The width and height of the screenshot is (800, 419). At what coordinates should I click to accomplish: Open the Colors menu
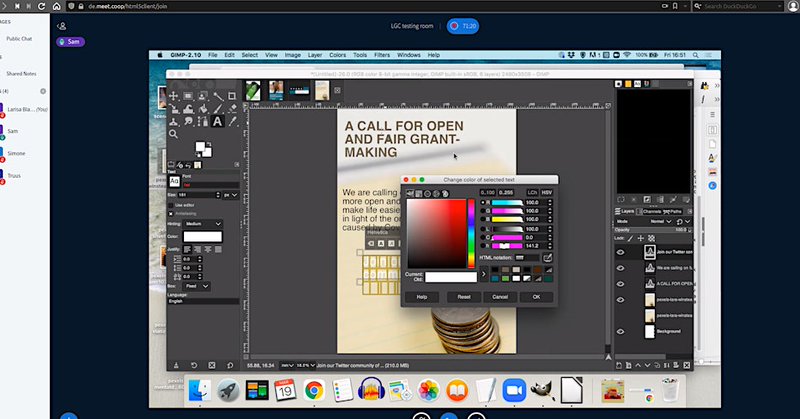[337, 55]
